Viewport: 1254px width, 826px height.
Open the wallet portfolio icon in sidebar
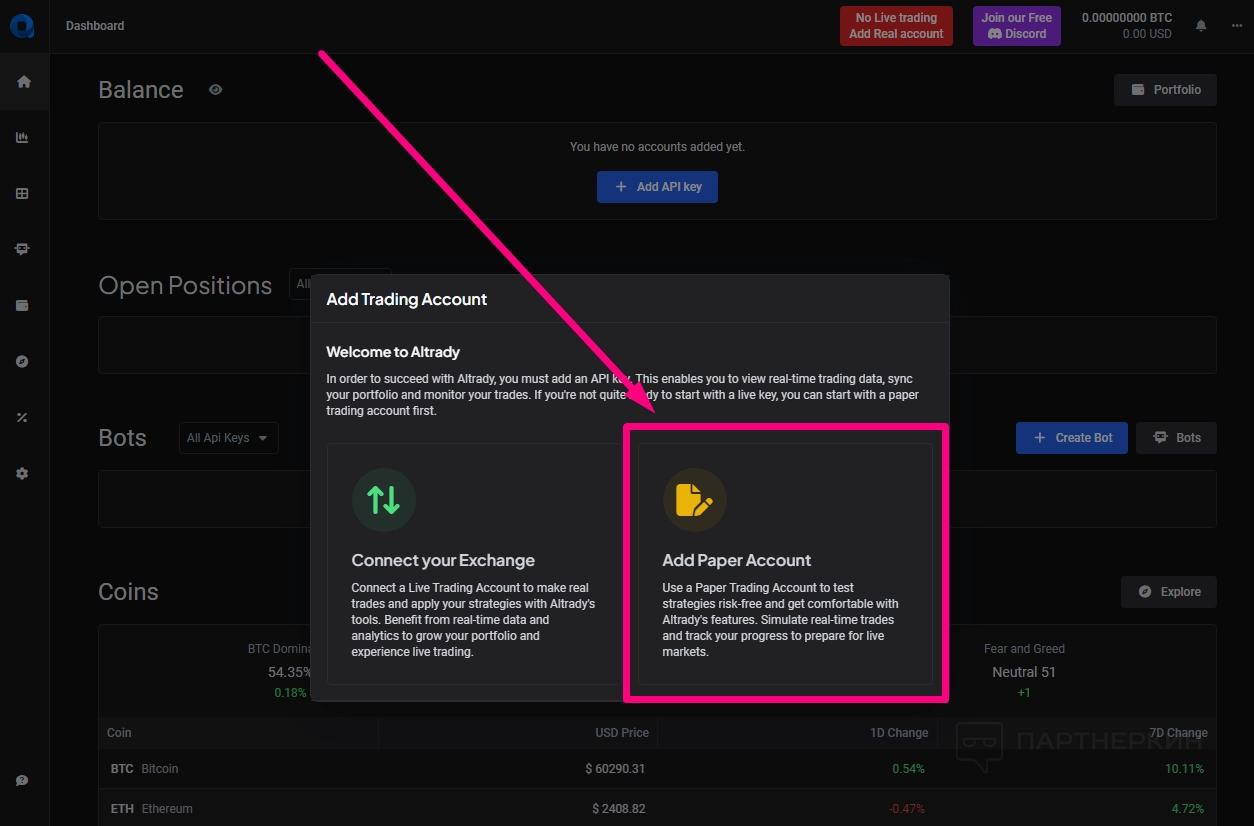(x=23, y=305)
